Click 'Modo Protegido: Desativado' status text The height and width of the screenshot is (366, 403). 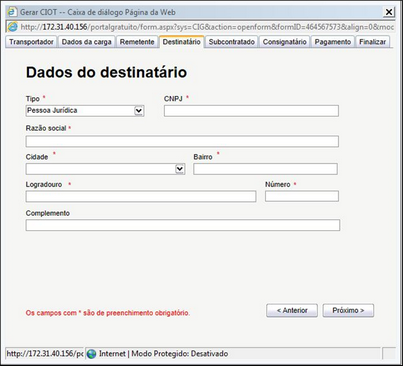coord(180,354)
